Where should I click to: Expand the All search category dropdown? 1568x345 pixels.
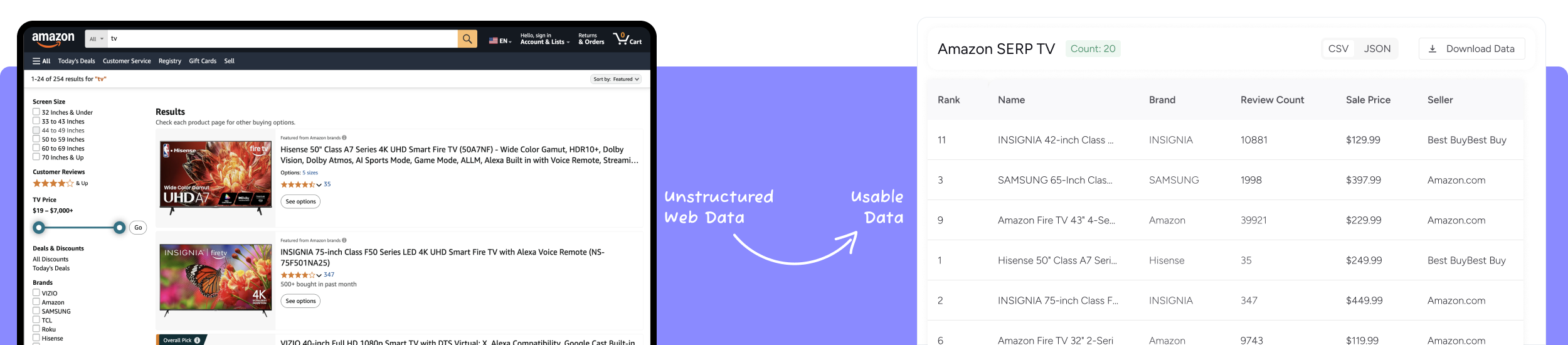[x=97, y=39]
